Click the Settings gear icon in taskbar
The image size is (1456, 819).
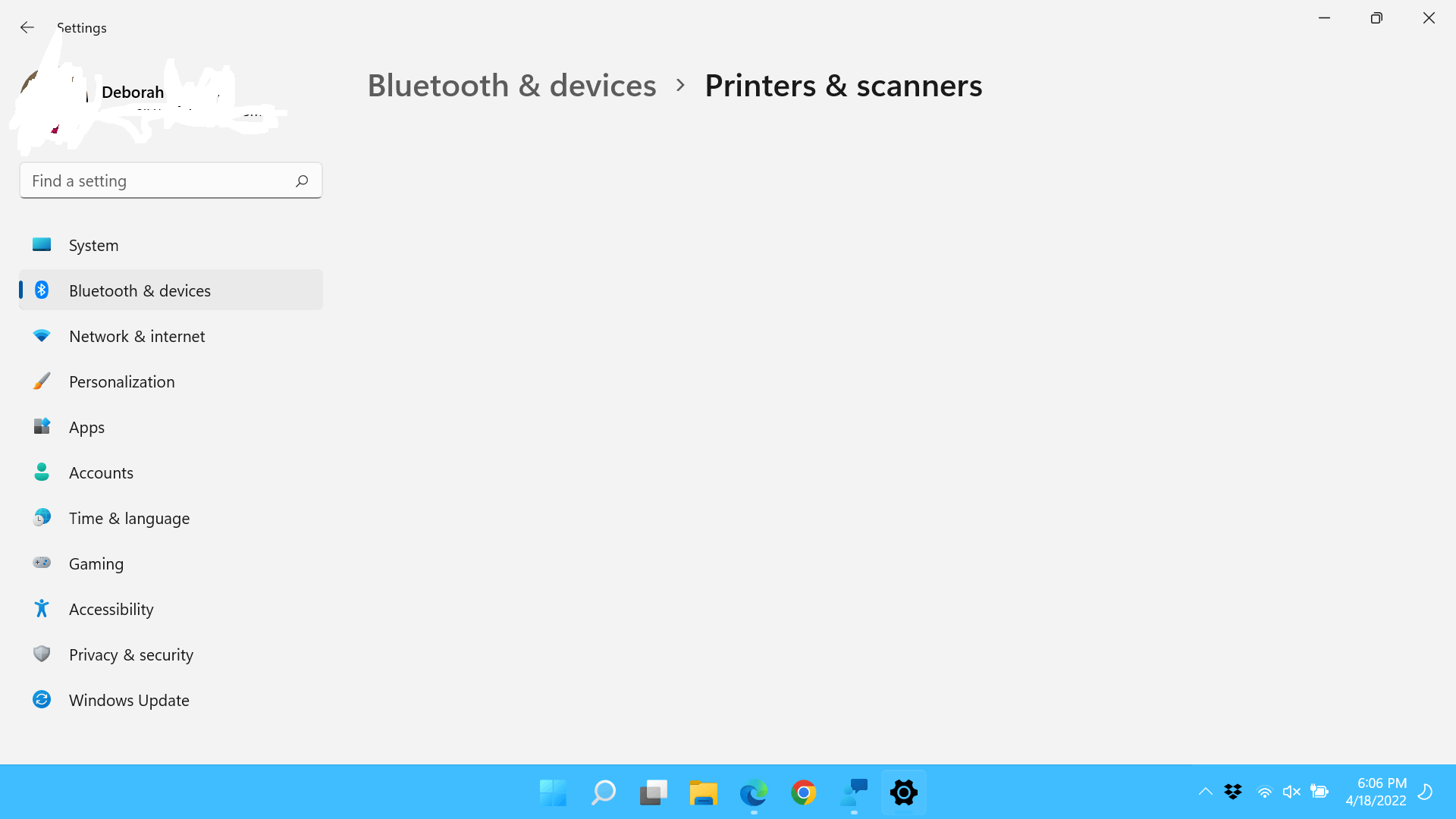coord(903,792)
